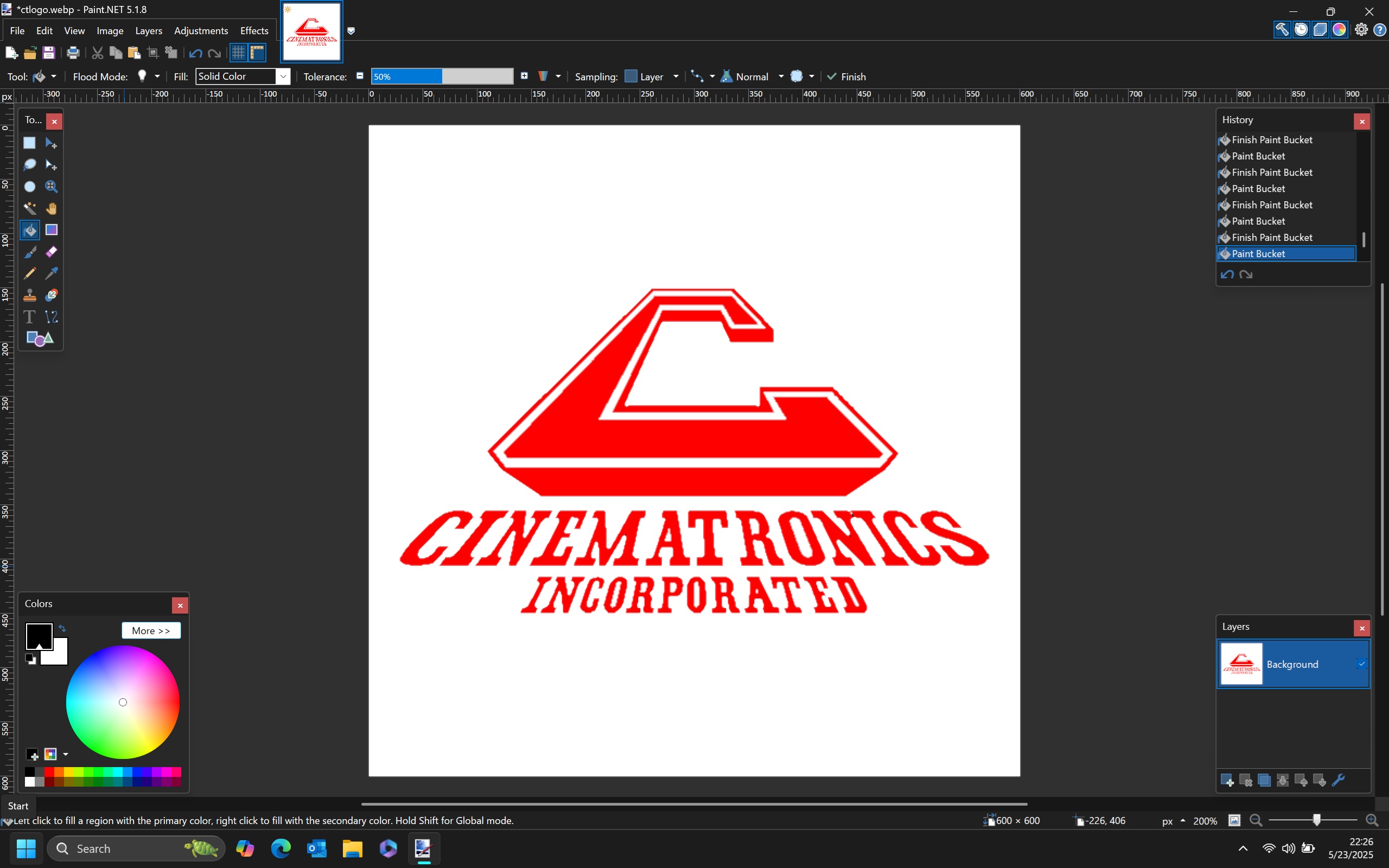Click the Finish button
This screenshot has height=868, width=1389.
(846, 76)
